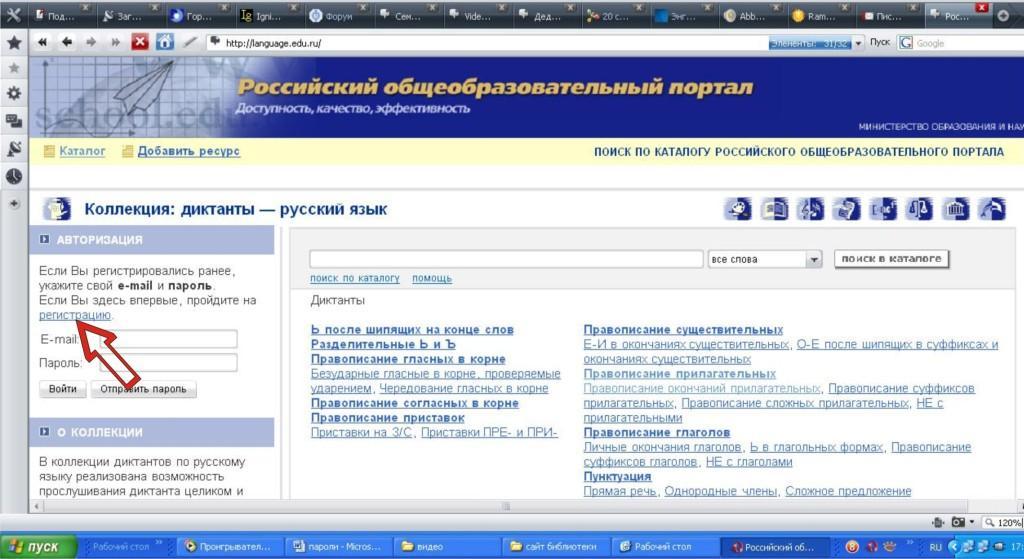Click the museum building collection icon

[x=956, y=209]
